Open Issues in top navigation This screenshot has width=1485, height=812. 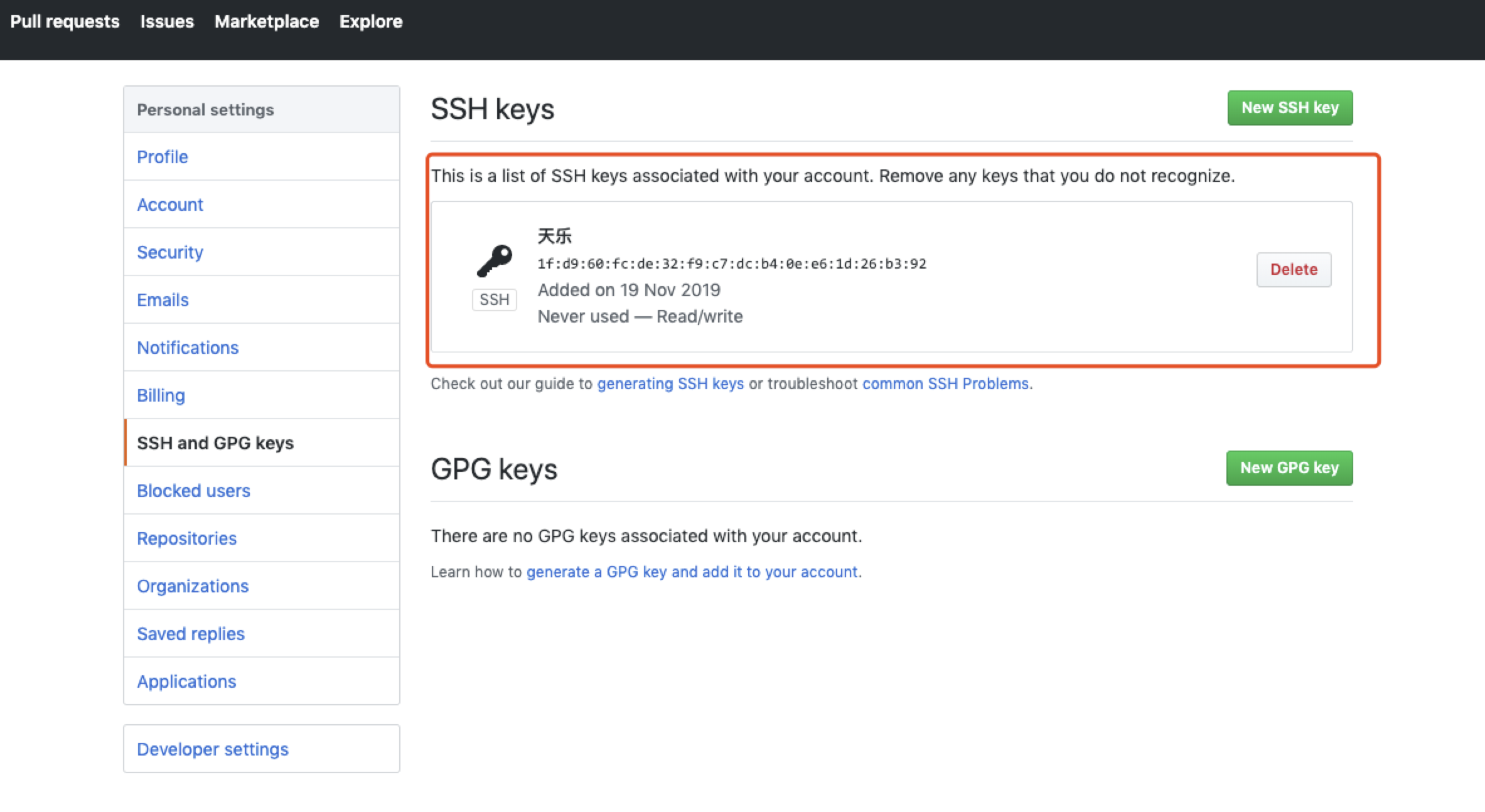pyautogui.click(x=167, y=21)
